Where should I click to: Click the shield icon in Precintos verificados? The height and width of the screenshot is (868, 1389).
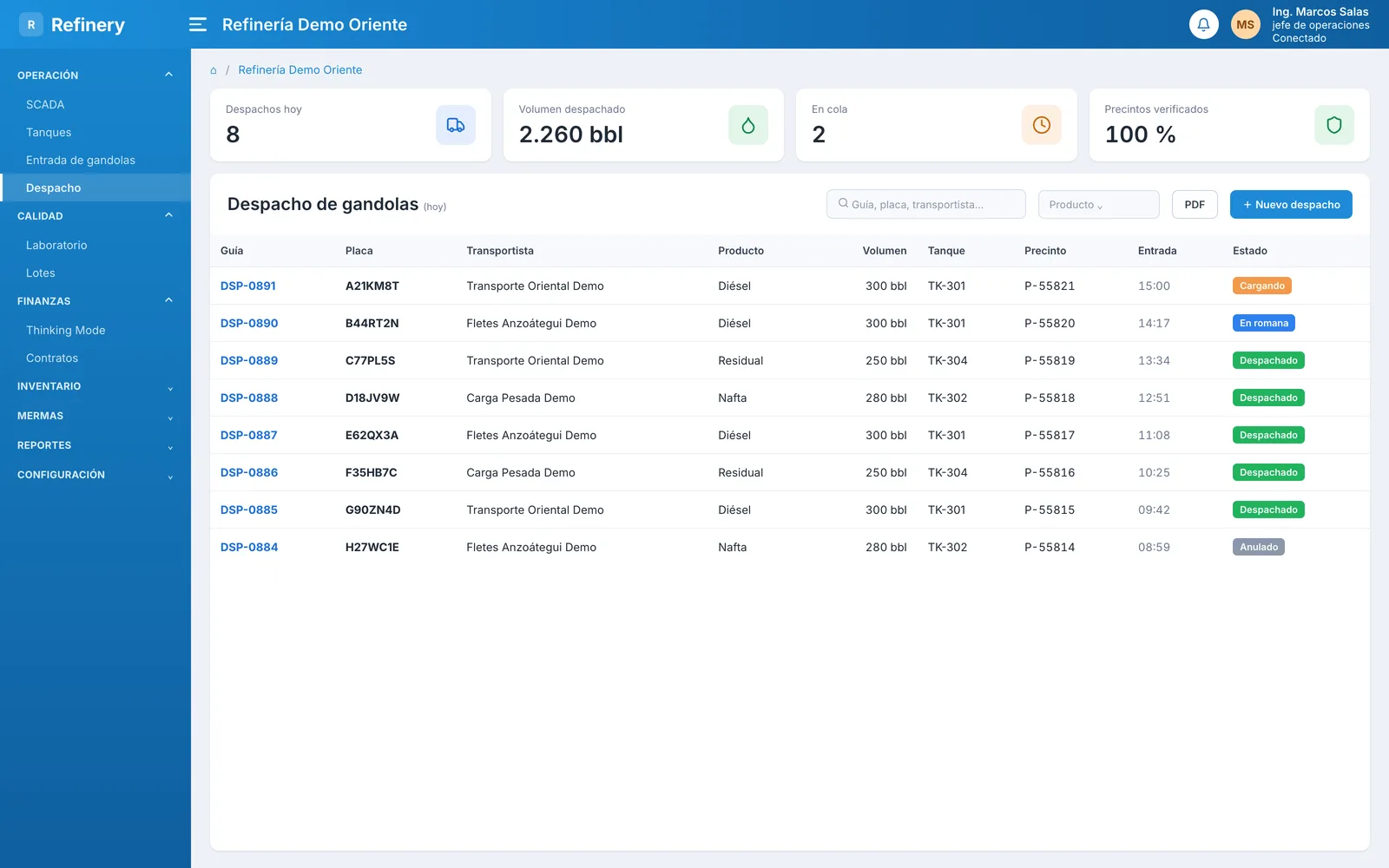tap(1334, 125)
